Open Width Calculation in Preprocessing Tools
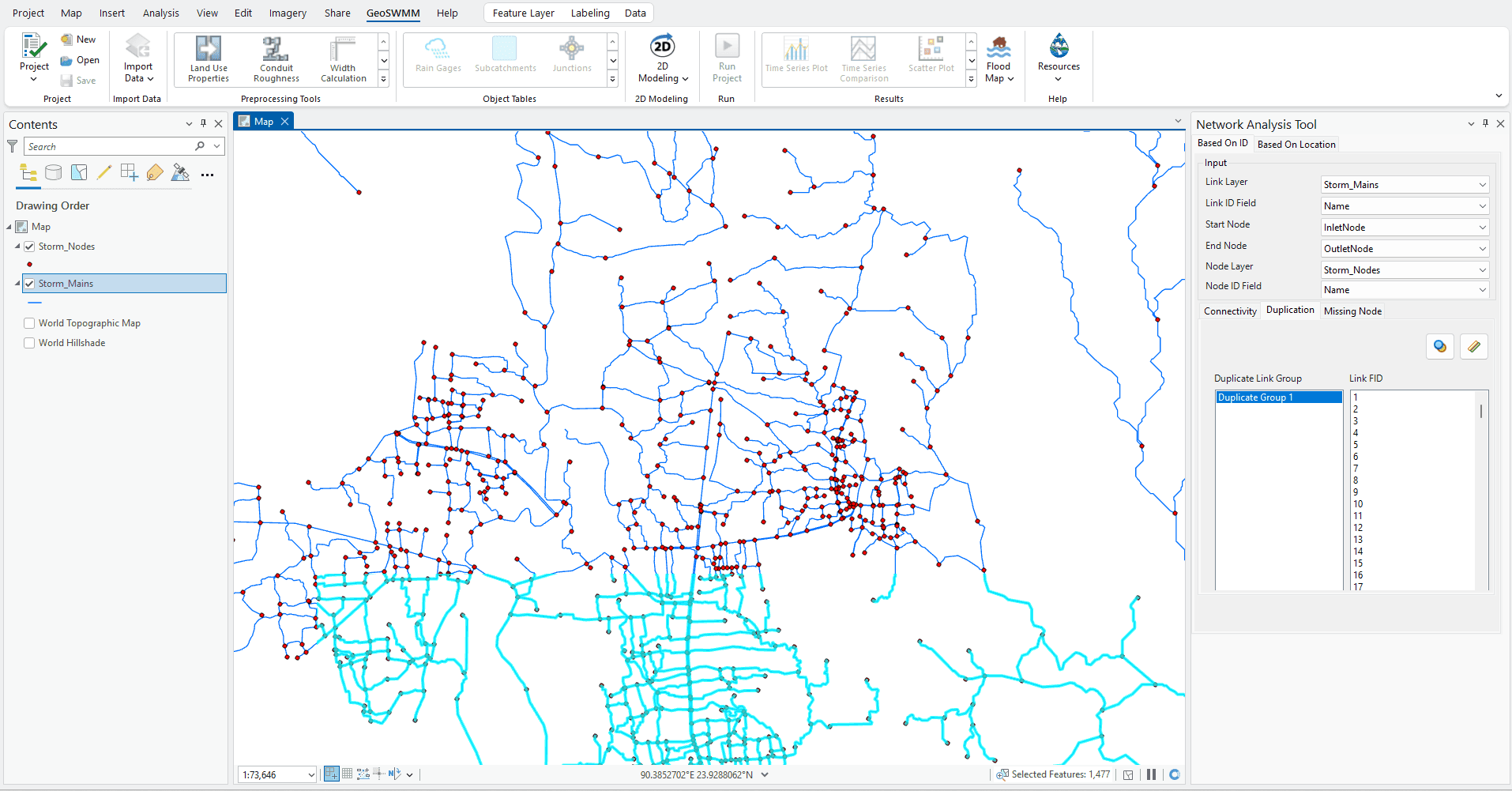This screenshot has height=791, width=1512. tap(342, 58)
